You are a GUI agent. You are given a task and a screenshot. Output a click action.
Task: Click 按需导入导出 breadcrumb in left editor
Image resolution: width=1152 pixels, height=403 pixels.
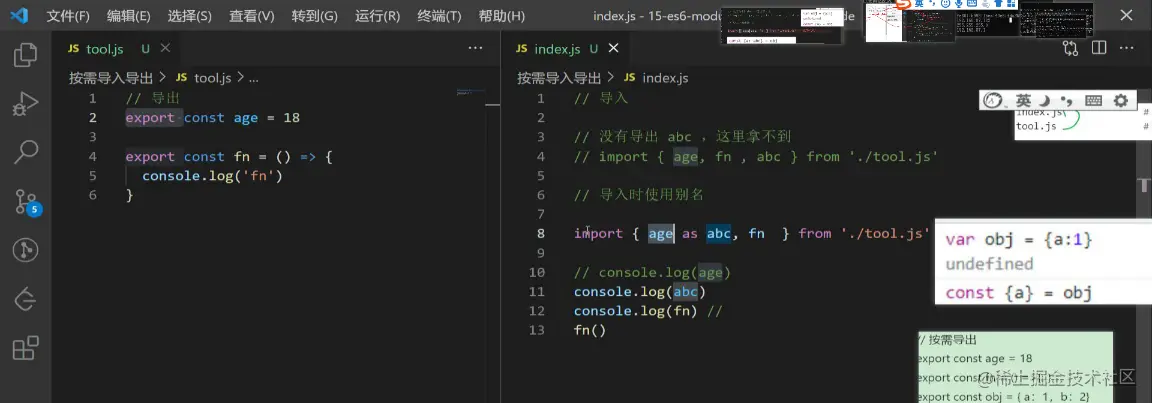point(112,78)
